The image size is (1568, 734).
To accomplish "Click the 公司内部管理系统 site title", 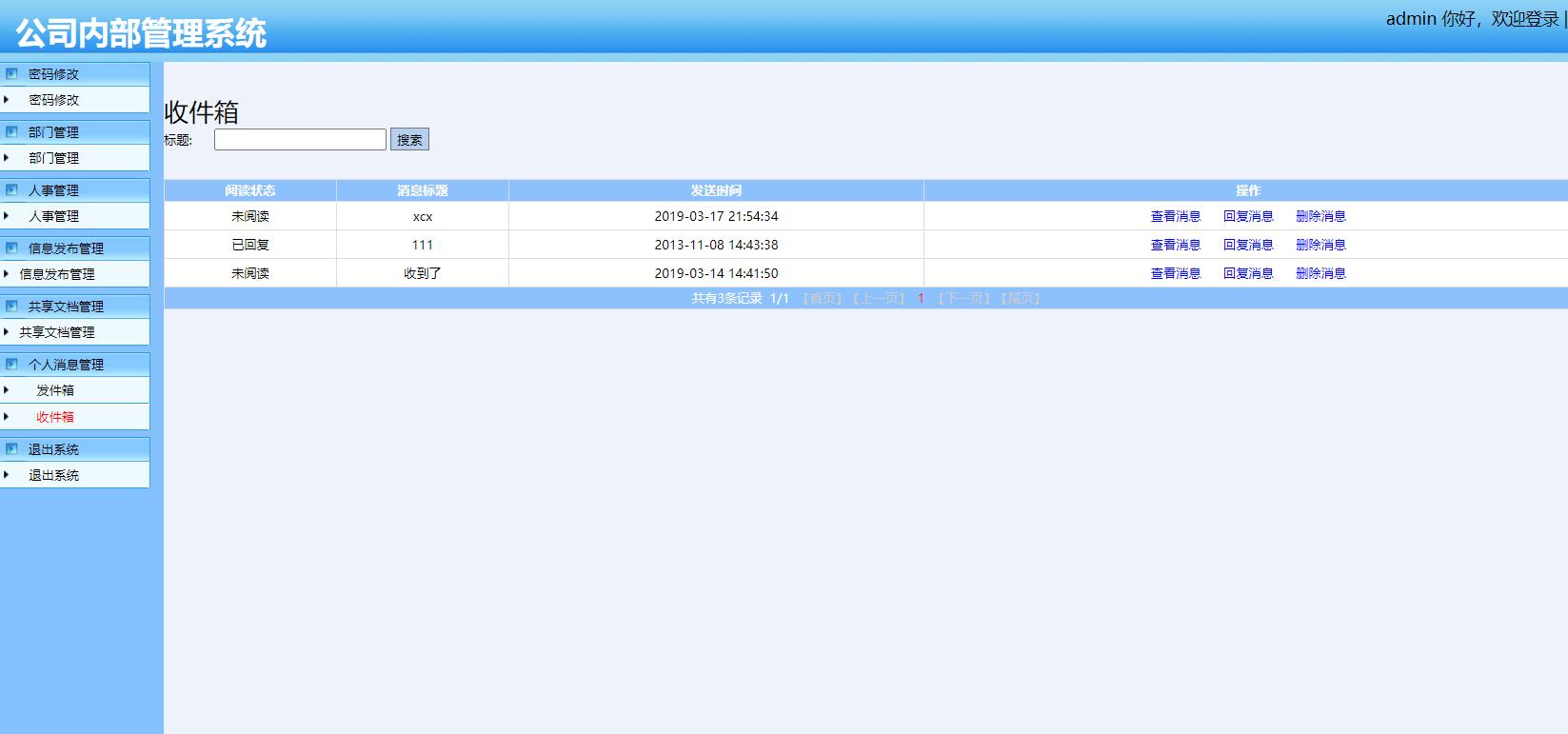I will [141, 33].
